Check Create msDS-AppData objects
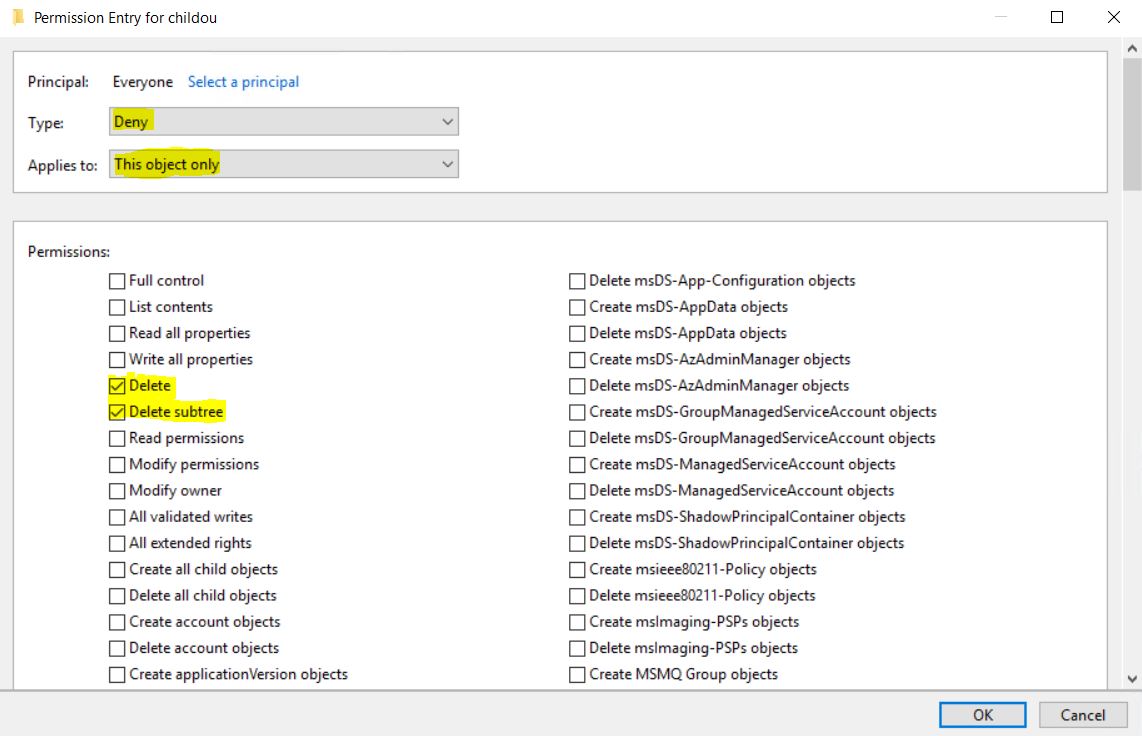This screenshot has width=1142, height=736. (577, 307)
